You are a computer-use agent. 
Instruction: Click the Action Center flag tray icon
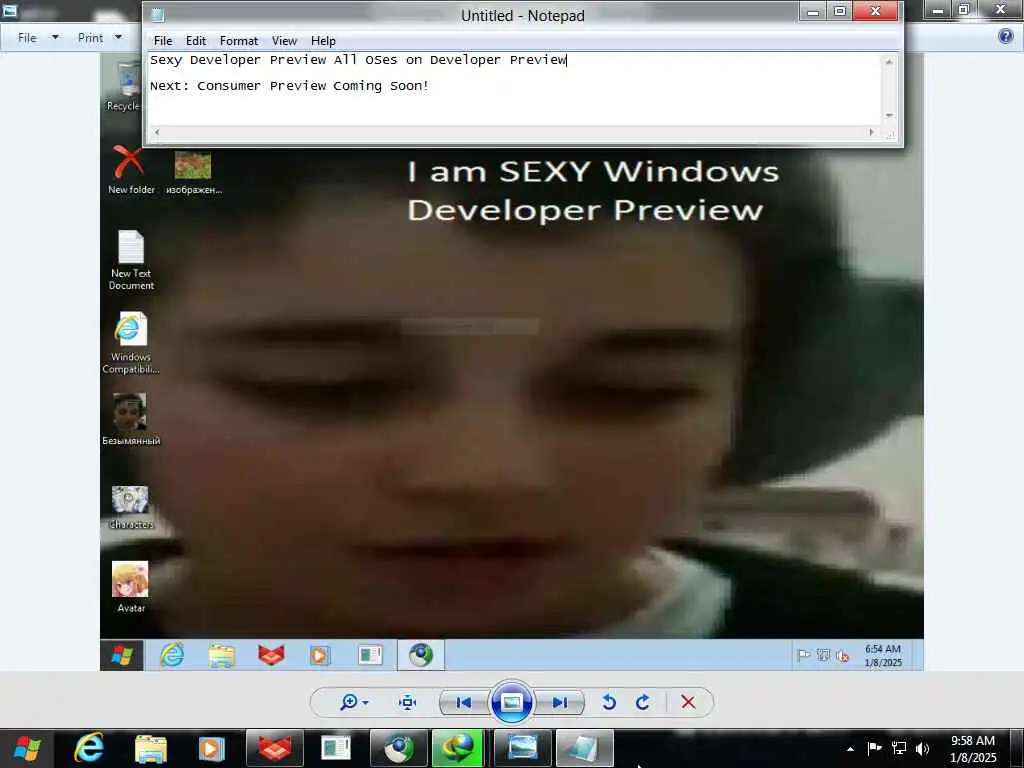pos(874,748)
